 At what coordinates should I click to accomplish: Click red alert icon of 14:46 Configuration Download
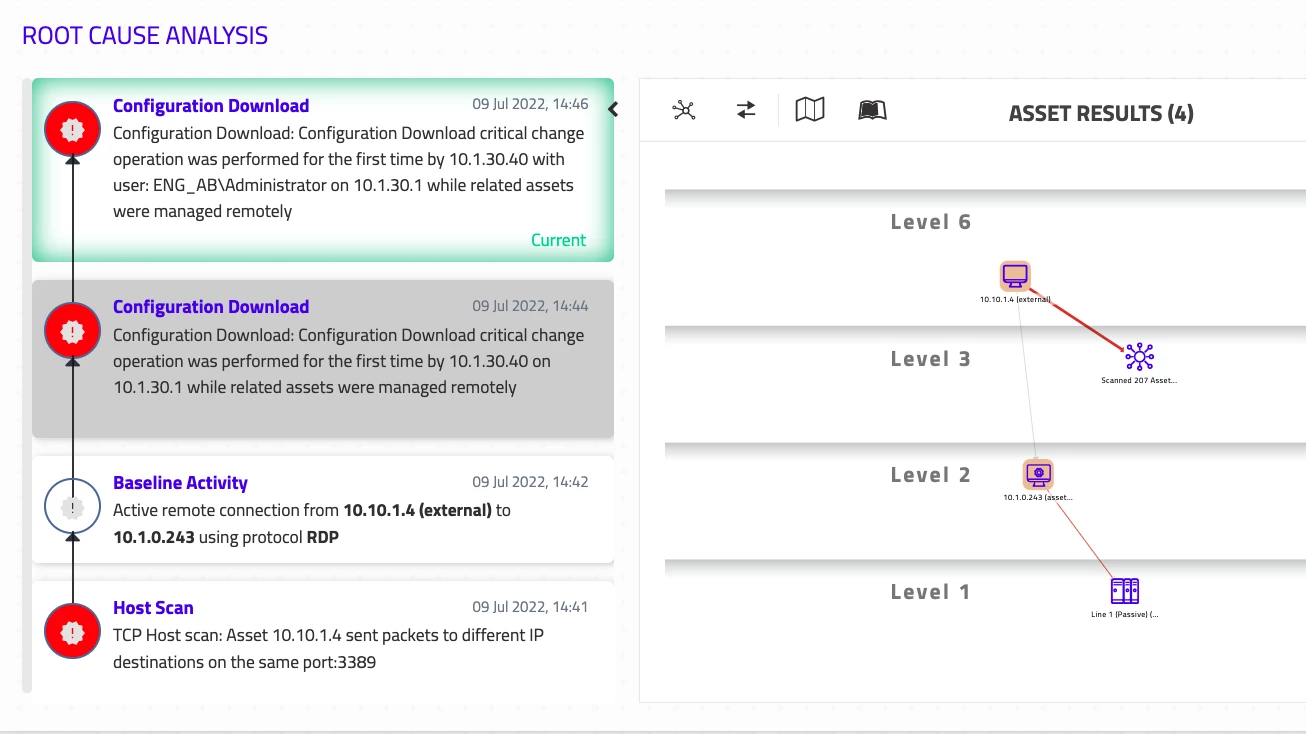click(72, 129)
